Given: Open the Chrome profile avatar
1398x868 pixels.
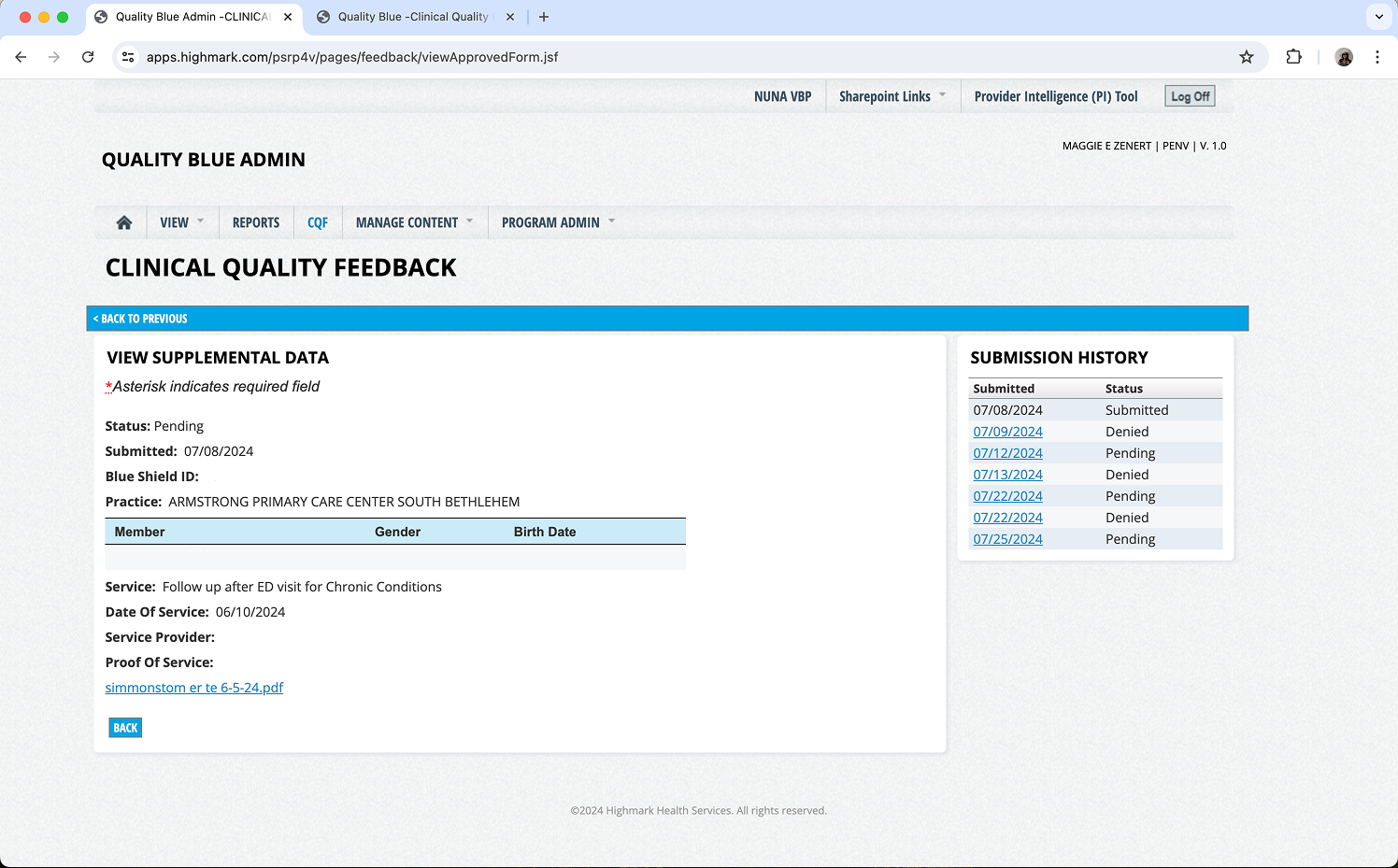Looking at the screenshot, I should pyautogui.click(x=1344, y=57).
